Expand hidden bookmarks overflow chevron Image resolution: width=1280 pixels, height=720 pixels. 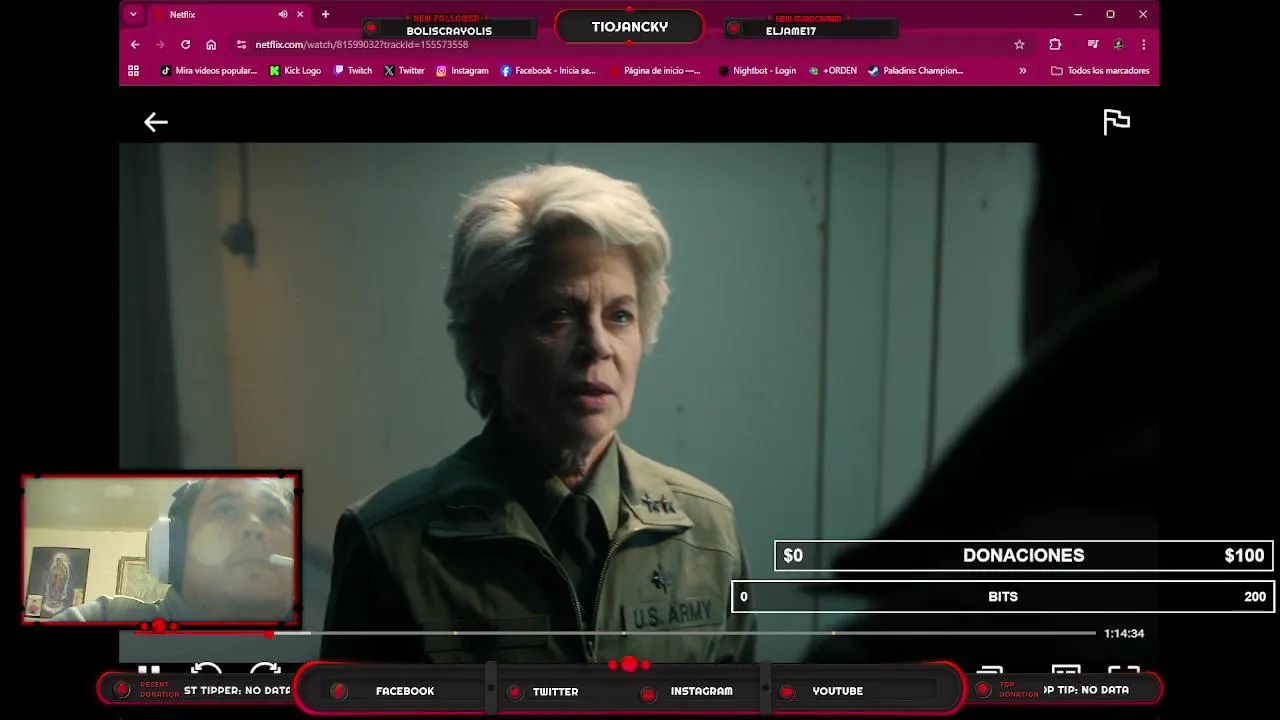click(1022, 71)
